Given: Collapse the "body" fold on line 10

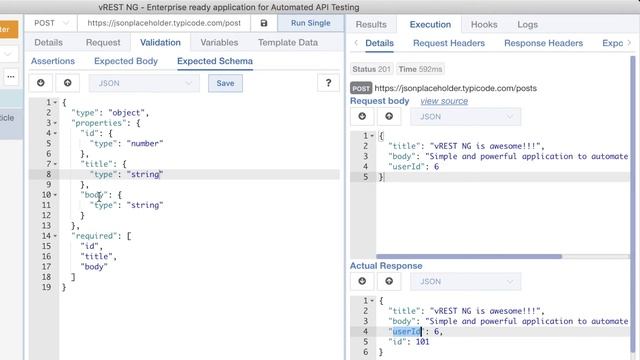Looking at the screenshot, I should click(55, 195).
